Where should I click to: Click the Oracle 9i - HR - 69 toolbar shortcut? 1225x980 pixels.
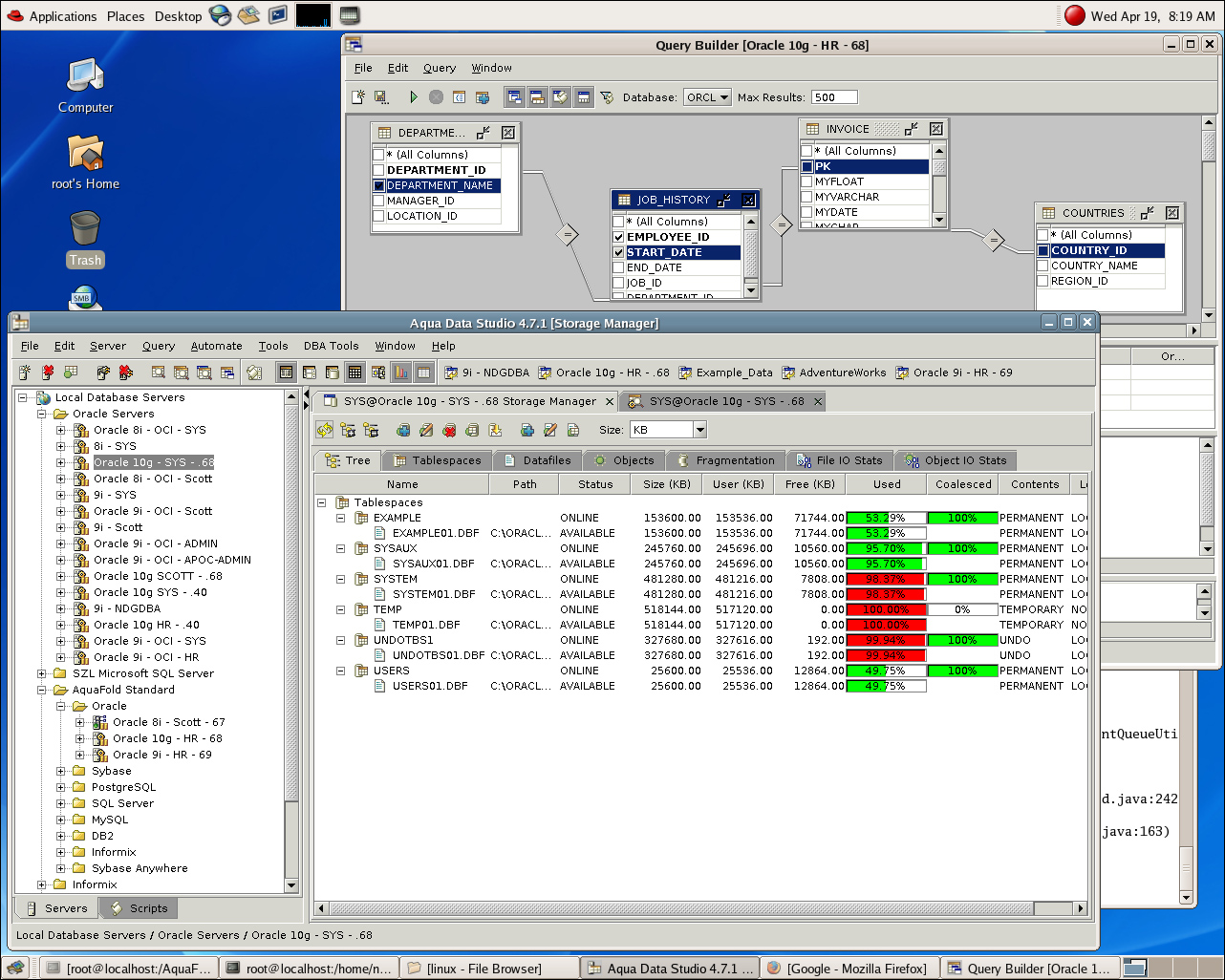point(954,373)
